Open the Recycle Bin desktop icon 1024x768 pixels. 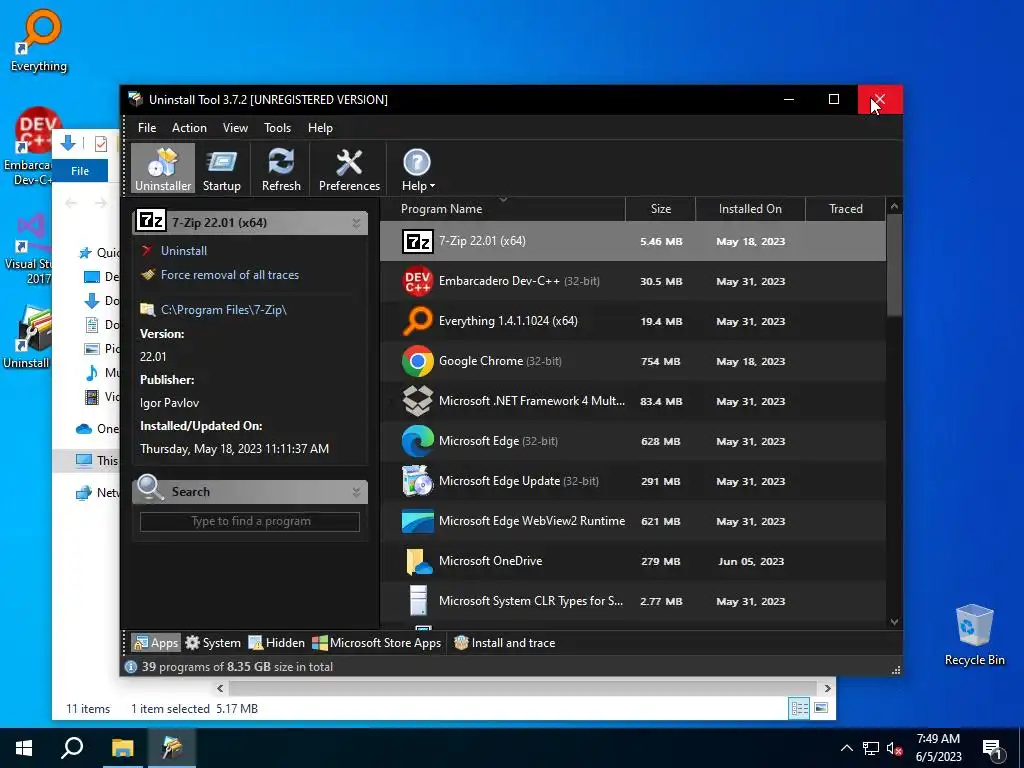coord(974,635)
